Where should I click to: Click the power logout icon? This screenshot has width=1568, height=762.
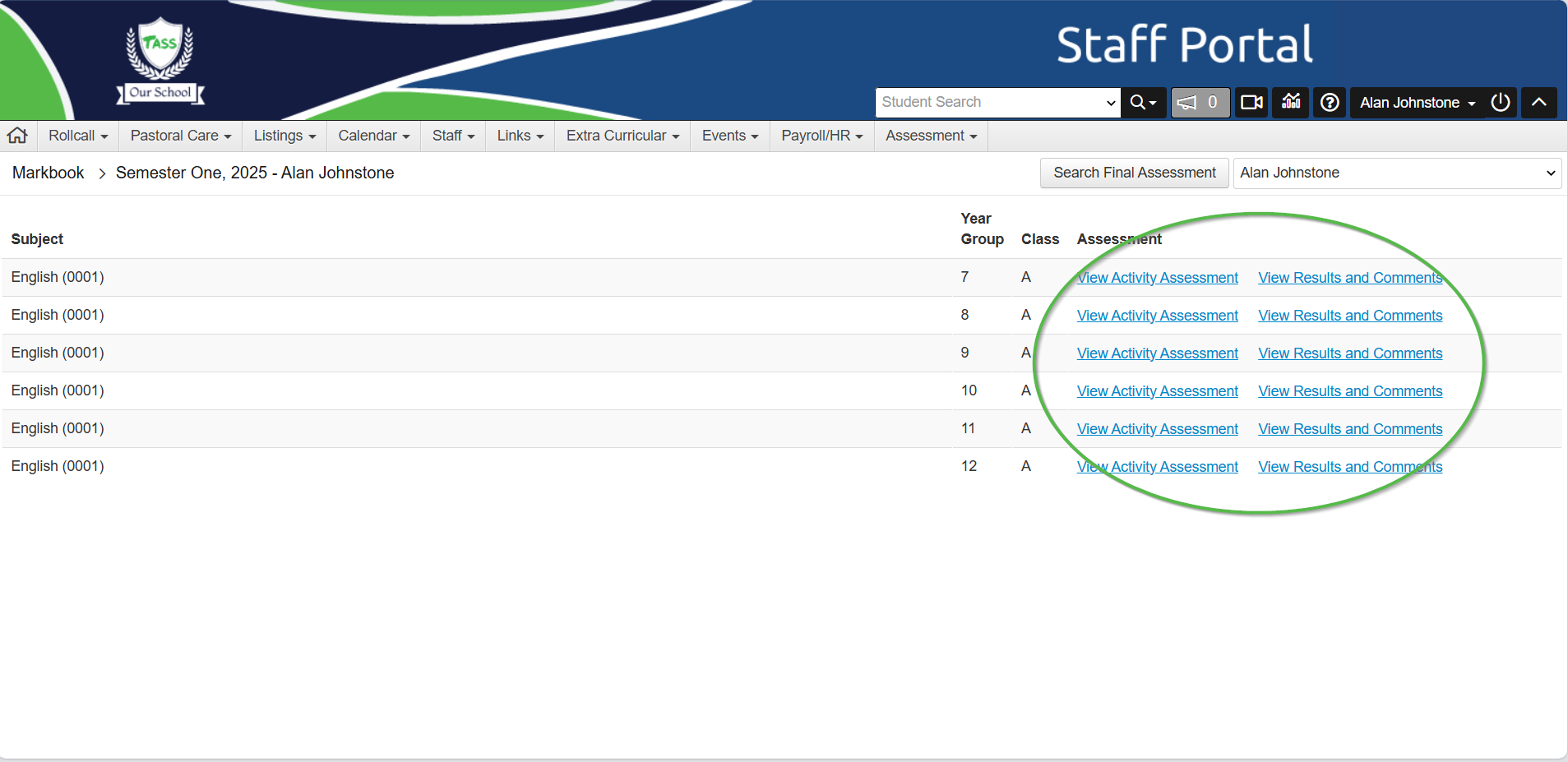pyautogui.click(x=1501, y=103)
